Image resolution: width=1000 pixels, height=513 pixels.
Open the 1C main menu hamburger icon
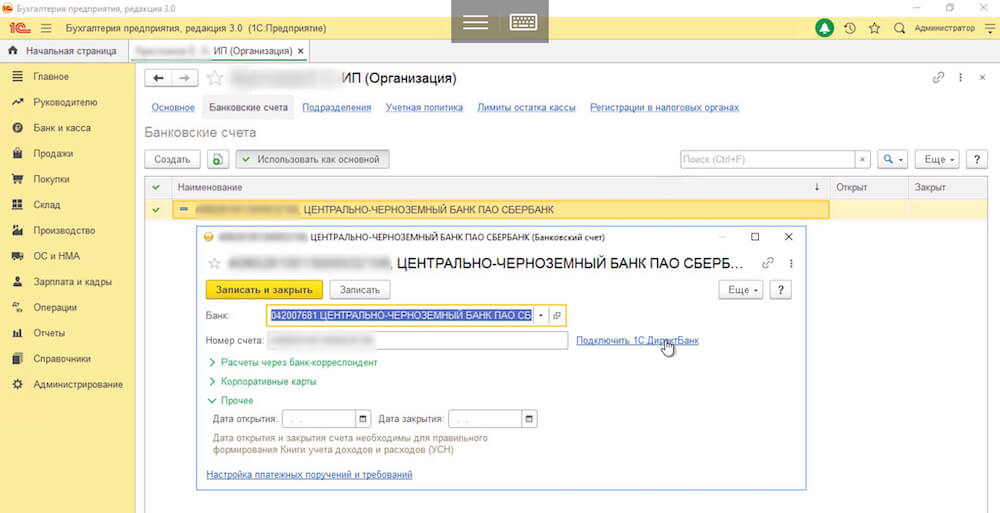click(x=46, y=29)
